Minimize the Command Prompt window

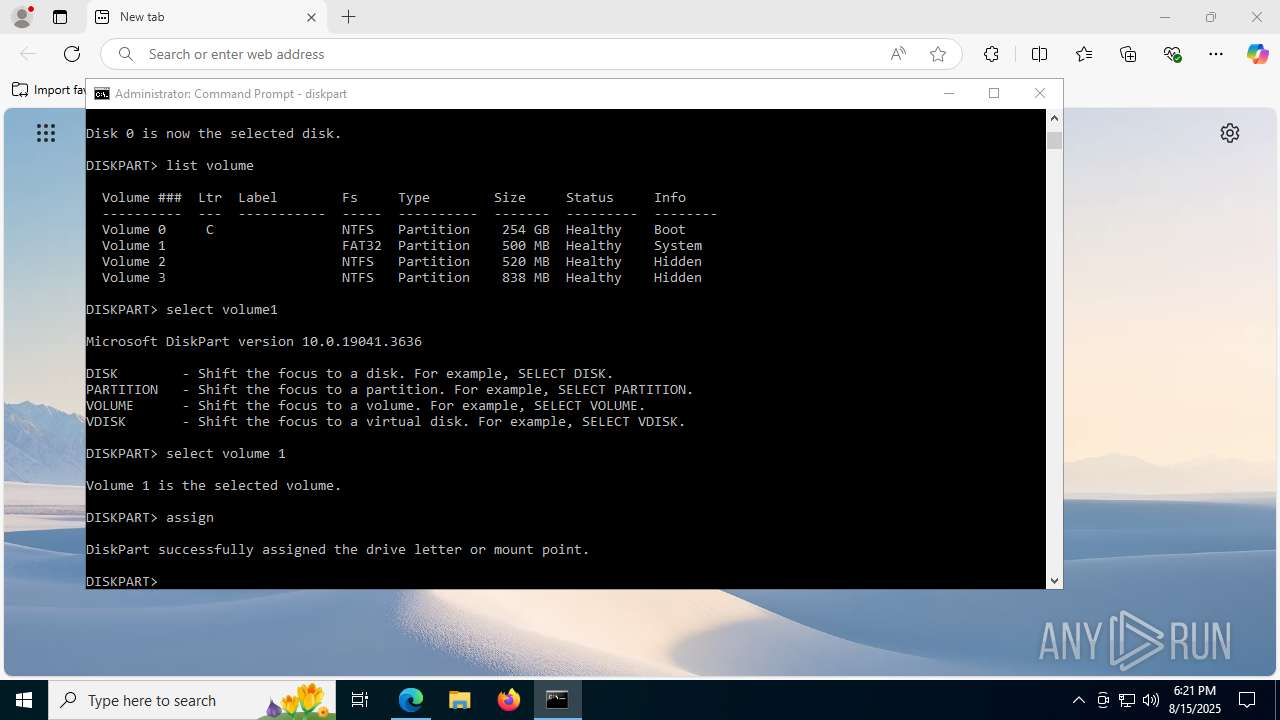(949, 93)
